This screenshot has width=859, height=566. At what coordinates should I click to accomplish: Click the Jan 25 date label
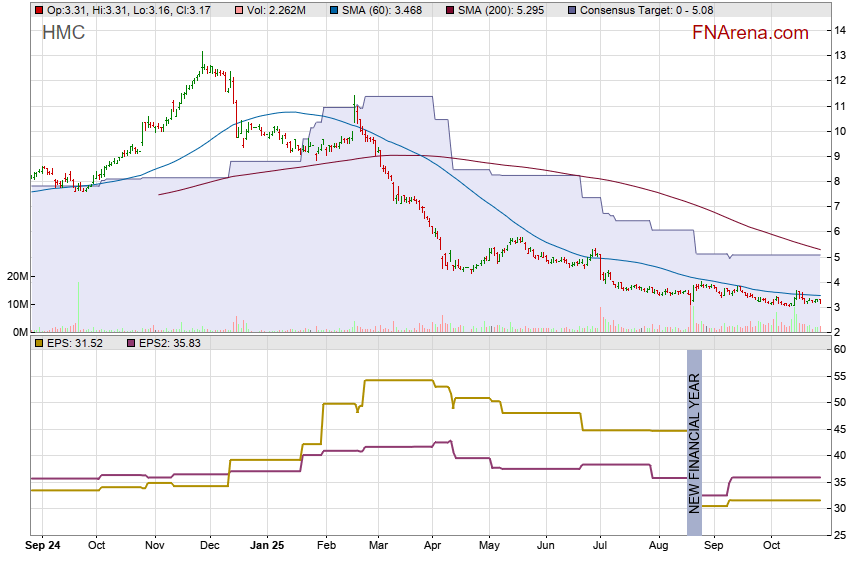267,547
